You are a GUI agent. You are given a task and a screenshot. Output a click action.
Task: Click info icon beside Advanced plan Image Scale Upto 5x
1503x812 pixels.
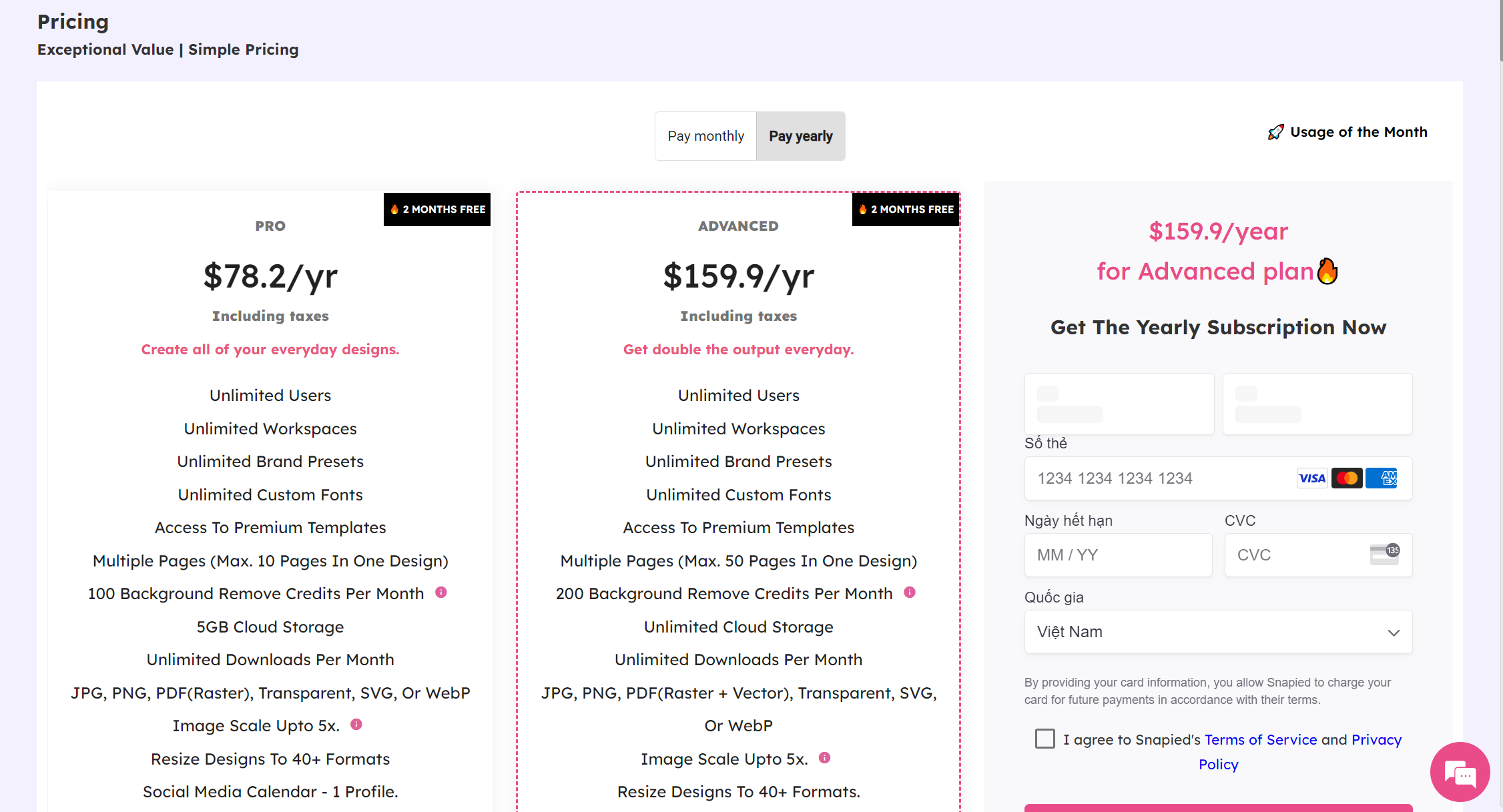point(825,758)
